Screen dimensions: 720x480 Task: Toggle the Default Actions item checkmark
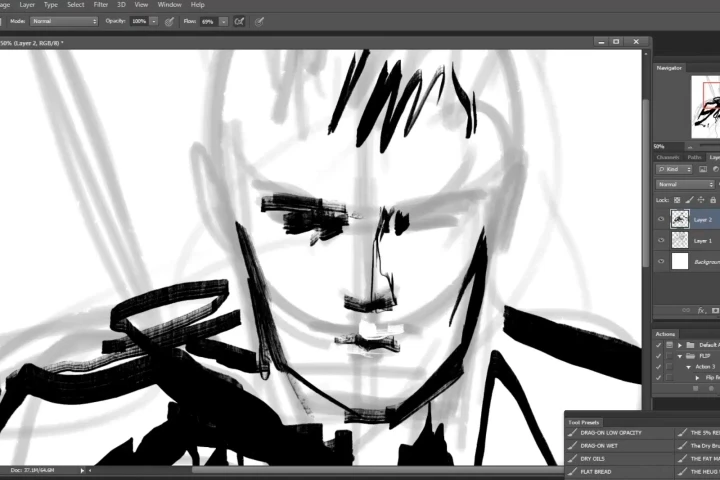point(658,345)
